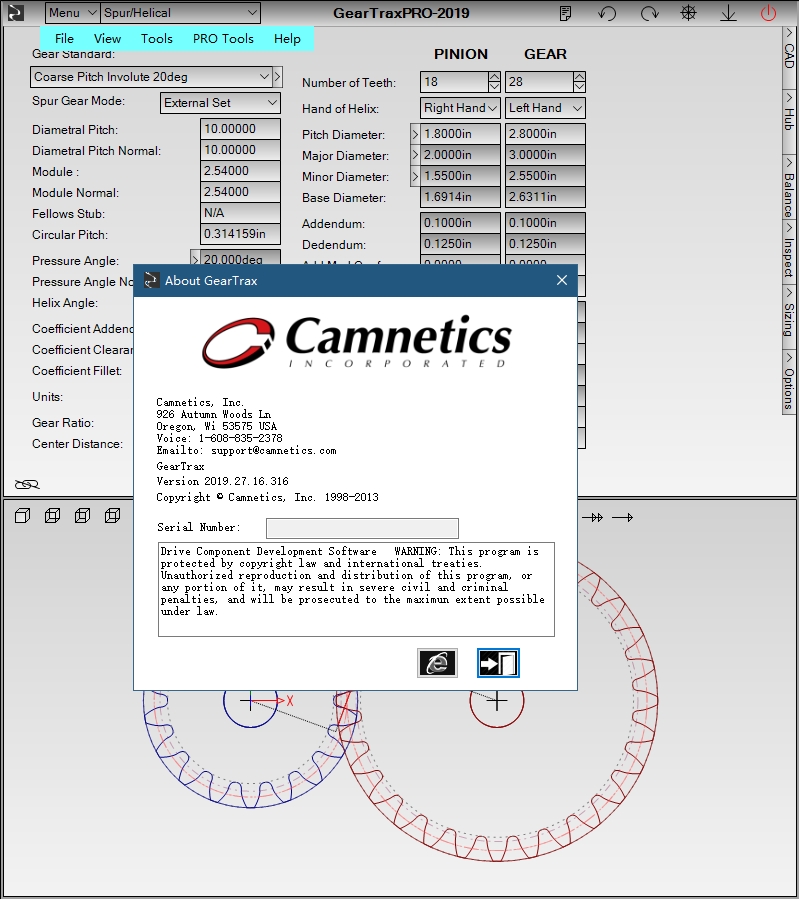The image size is (799, 899).
Task: Decrease pinion Number of Teeth with down arrow
Action: pos(494,87)
